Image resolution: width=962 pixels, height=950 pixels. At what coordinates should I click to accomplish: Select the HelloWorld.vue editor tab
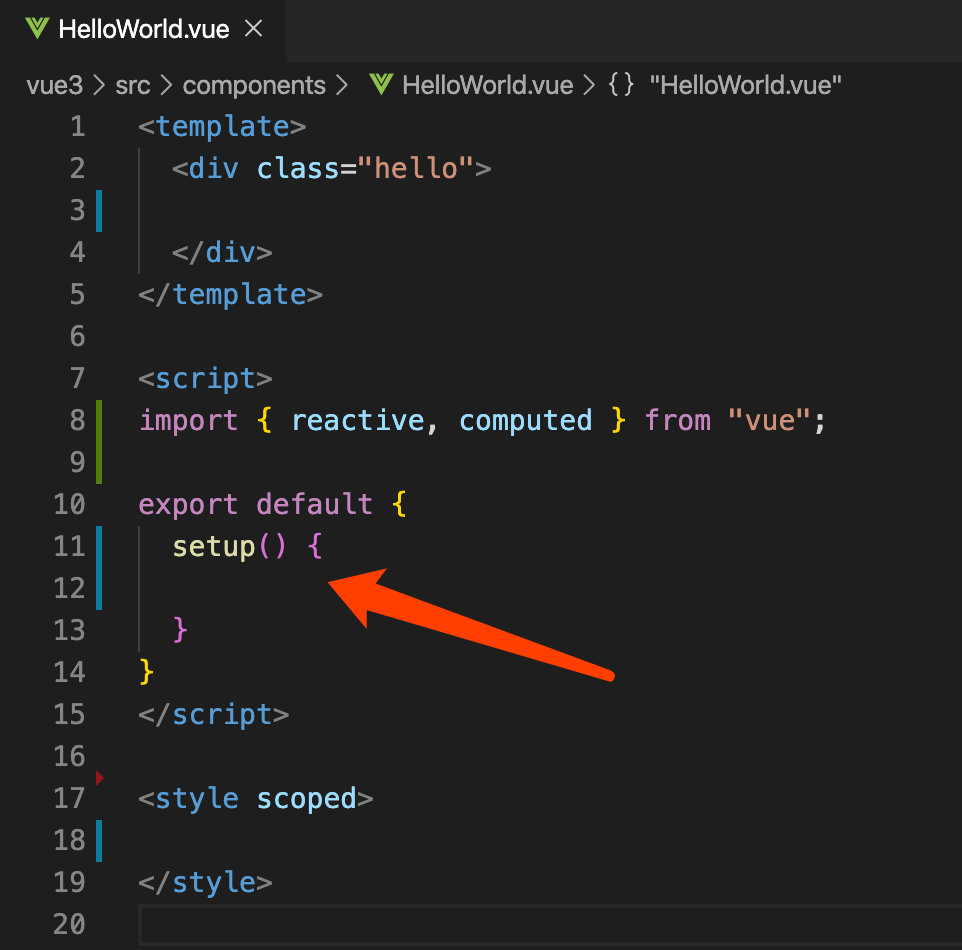(143, 29)
